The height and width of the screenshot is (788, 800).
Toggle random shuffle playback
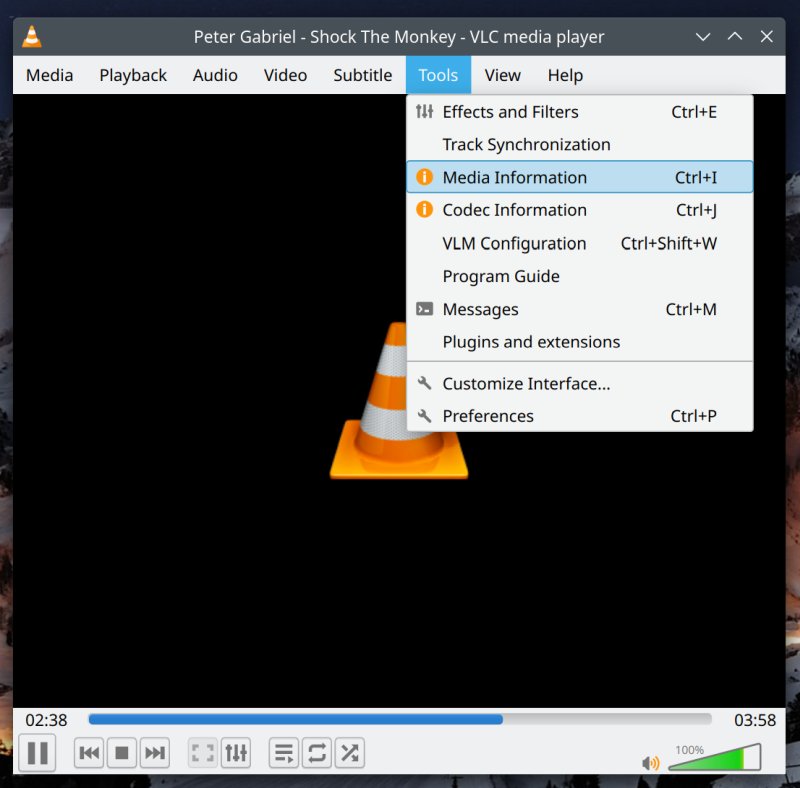pos(349,753)
